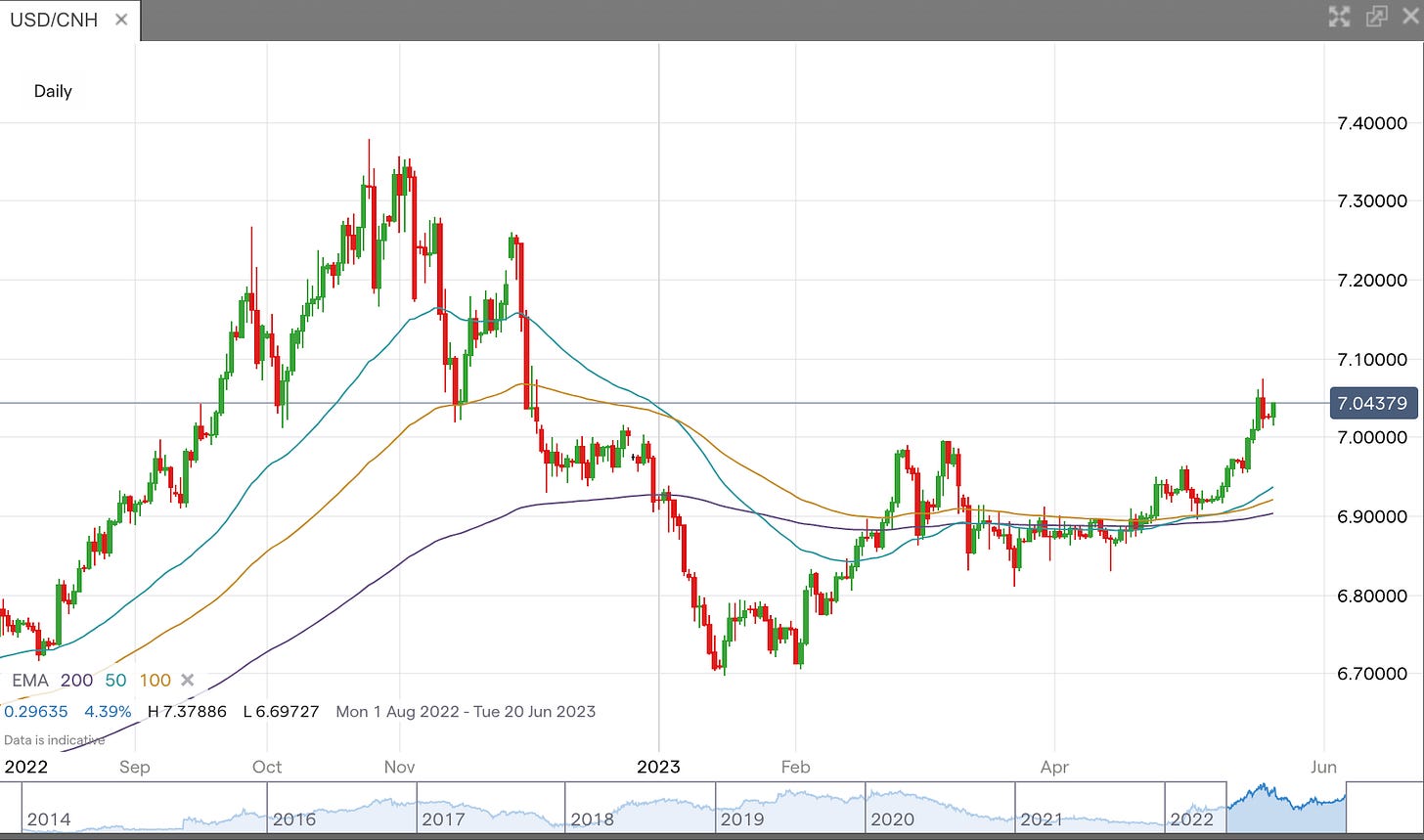1424x840 pixels.
Task: Click the H 7.37886 high value
Action: tap(186, 711)
